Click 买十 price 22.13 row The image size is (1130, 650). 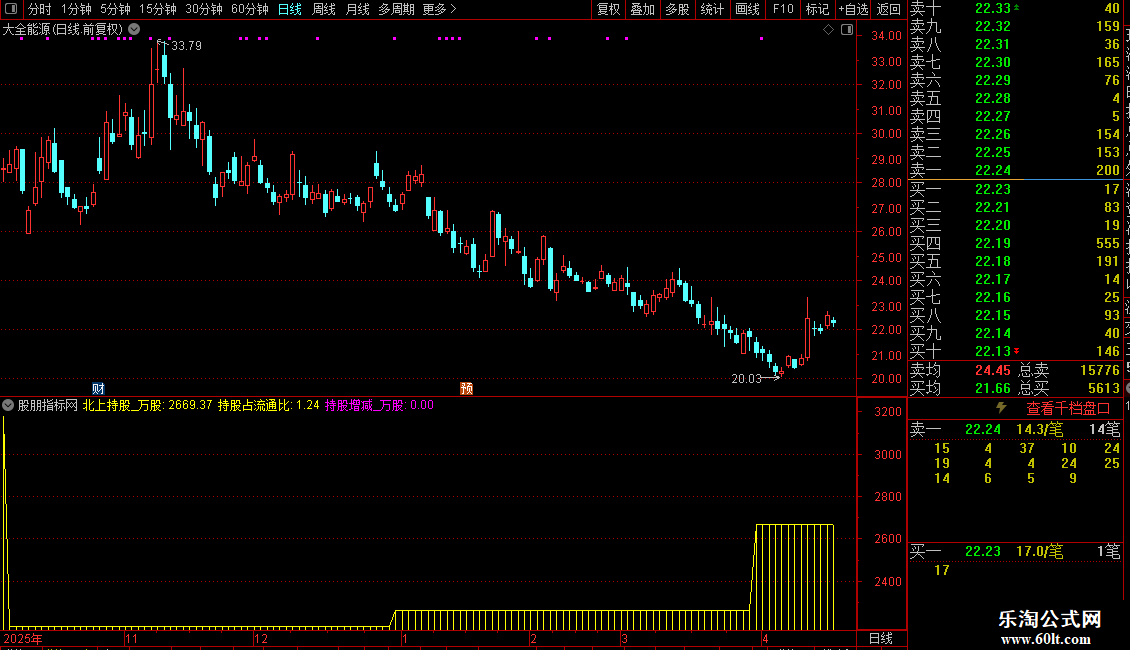coord(1016,351)
